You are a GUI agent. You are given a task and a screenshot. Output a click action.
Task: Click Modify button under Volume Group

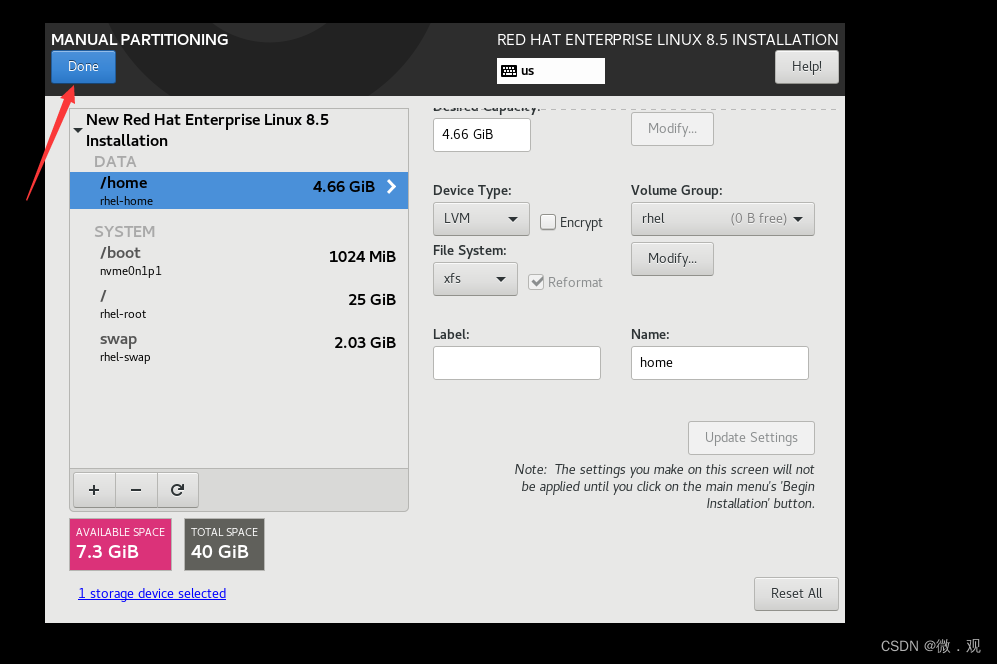click(x=672, y=259)
